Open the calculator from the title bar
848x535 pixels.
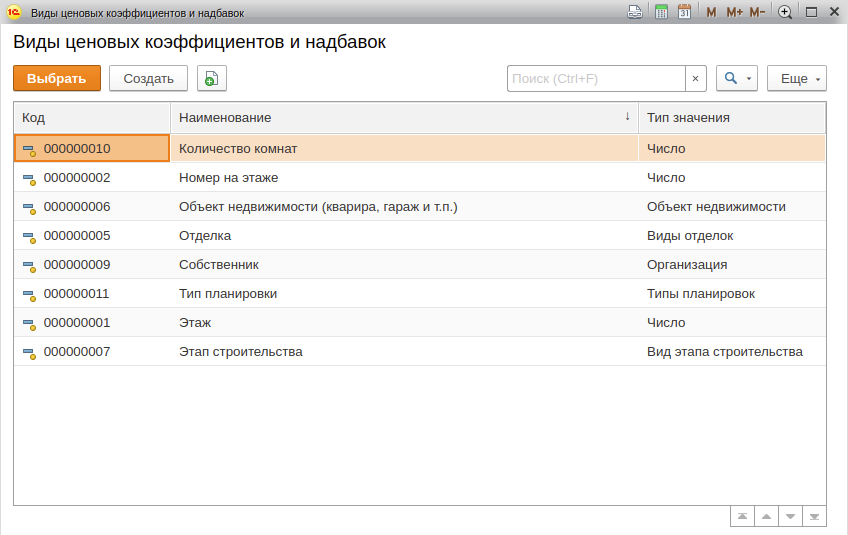pyautogui.click(x=661, y=12)
